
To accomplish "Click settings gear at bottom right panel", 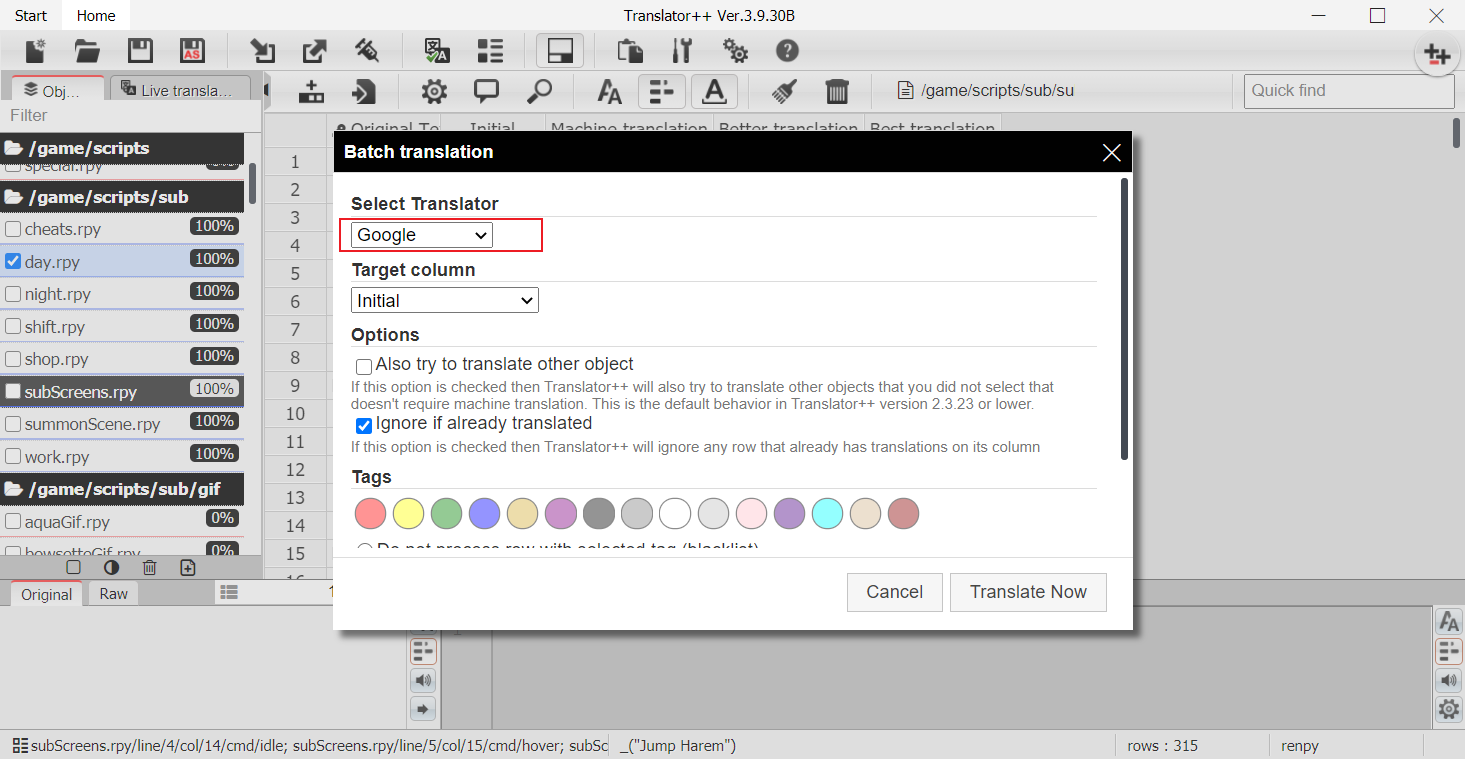I will pyautogui.click(x=1449, y=710).
